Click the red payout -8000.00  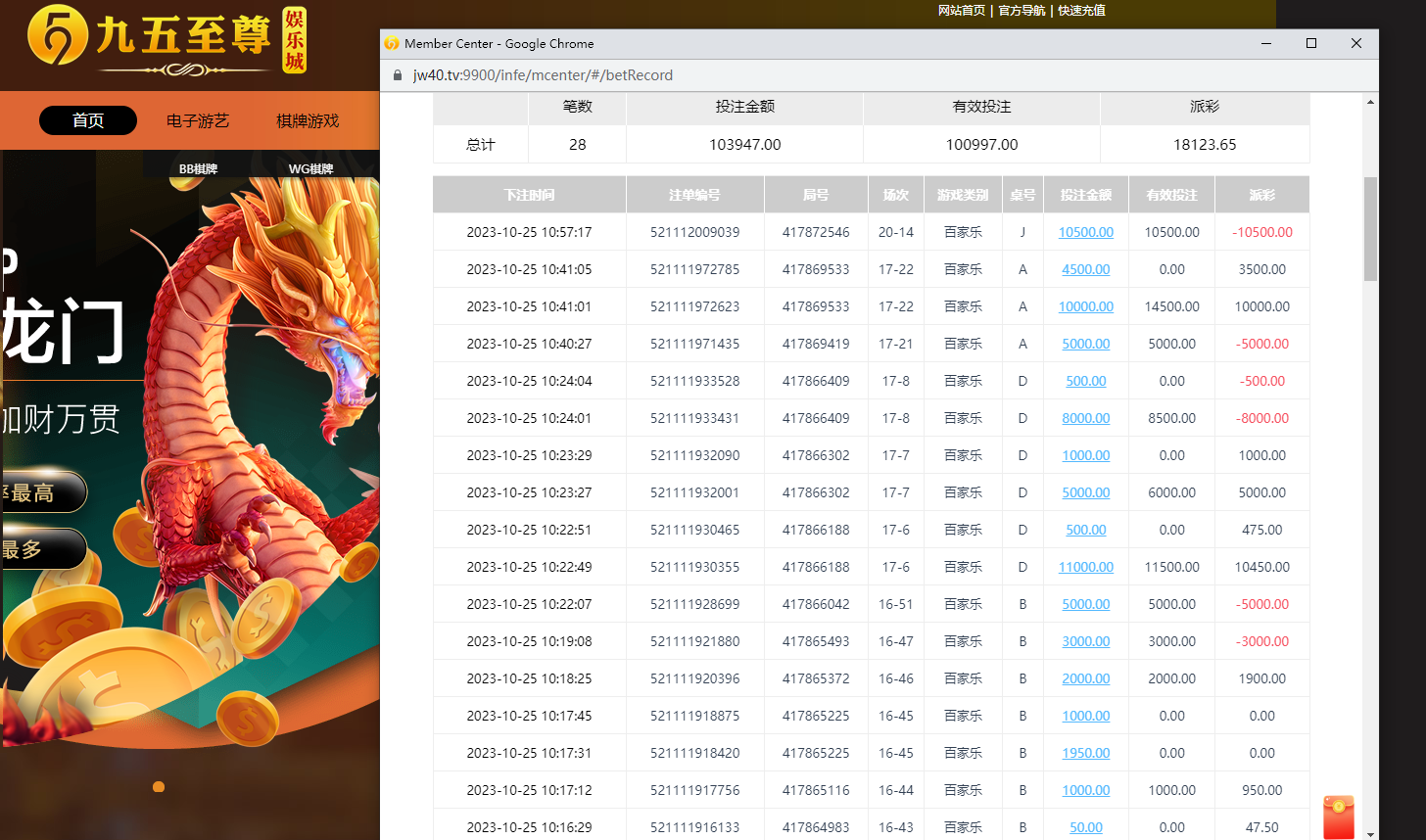point(1262,418)
